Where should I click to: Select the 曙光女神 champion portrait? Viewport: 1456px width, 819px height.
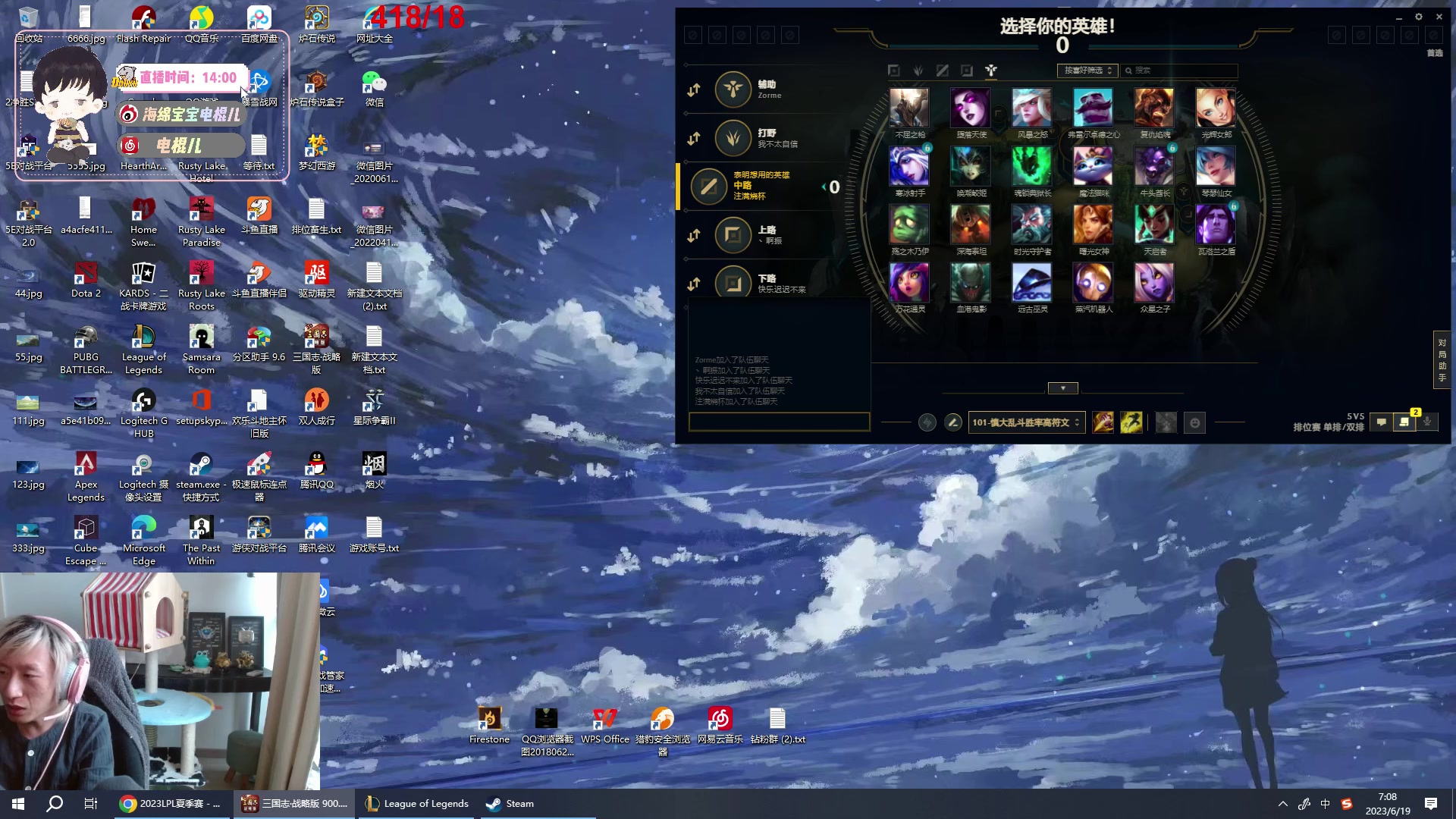point(1094,224)
